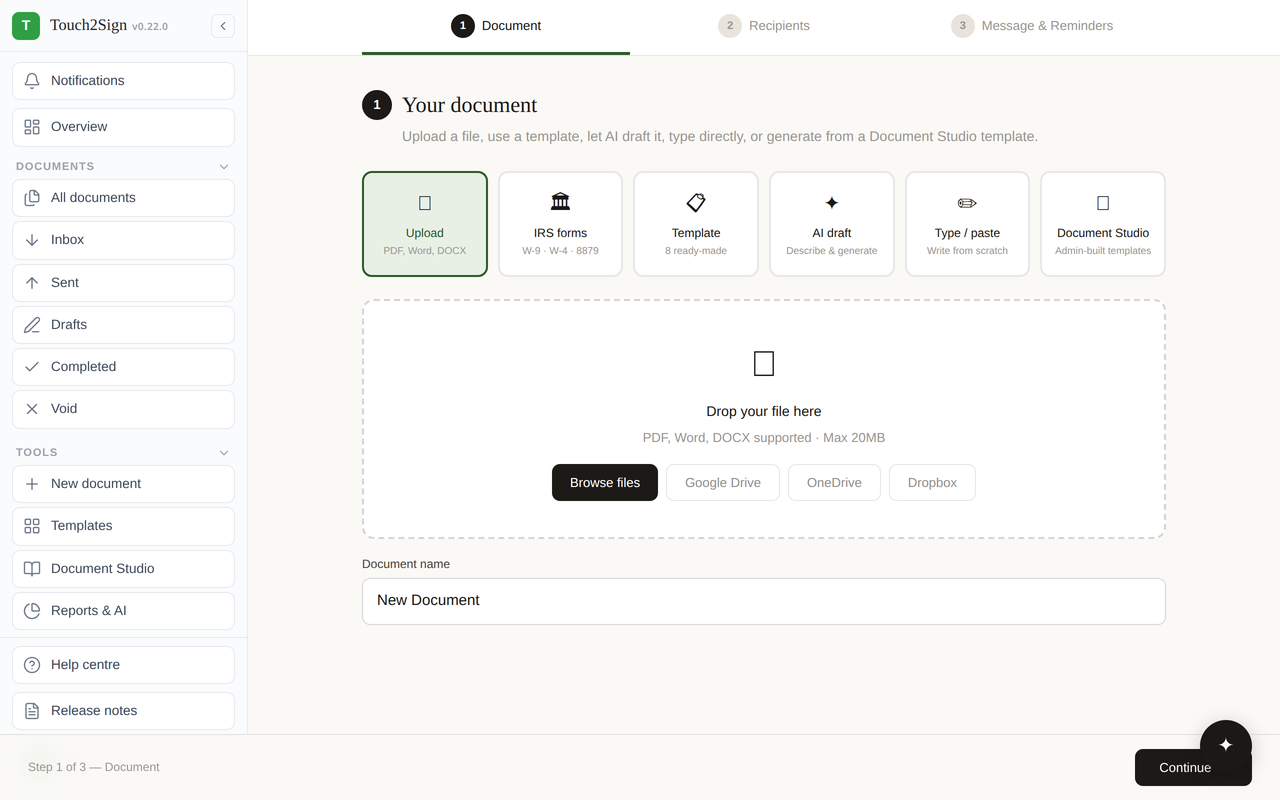The image size is (1280, 800).
Task: Click the Continue button
Action: point(1193,768)
